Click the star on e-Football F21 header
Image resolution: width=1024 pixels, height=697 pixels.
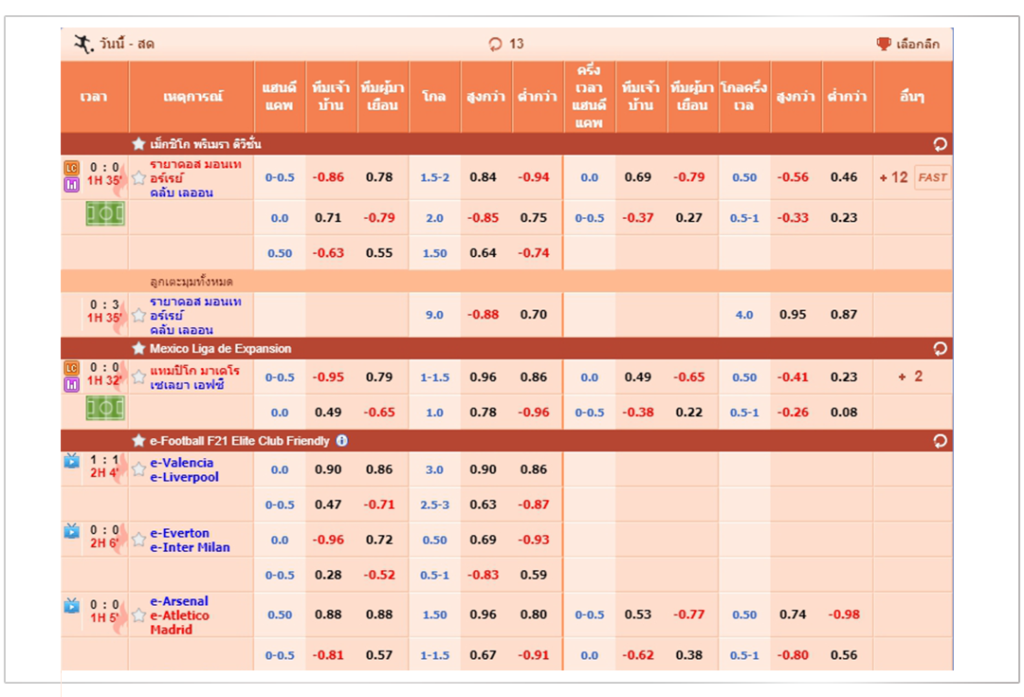coord(138,441)
